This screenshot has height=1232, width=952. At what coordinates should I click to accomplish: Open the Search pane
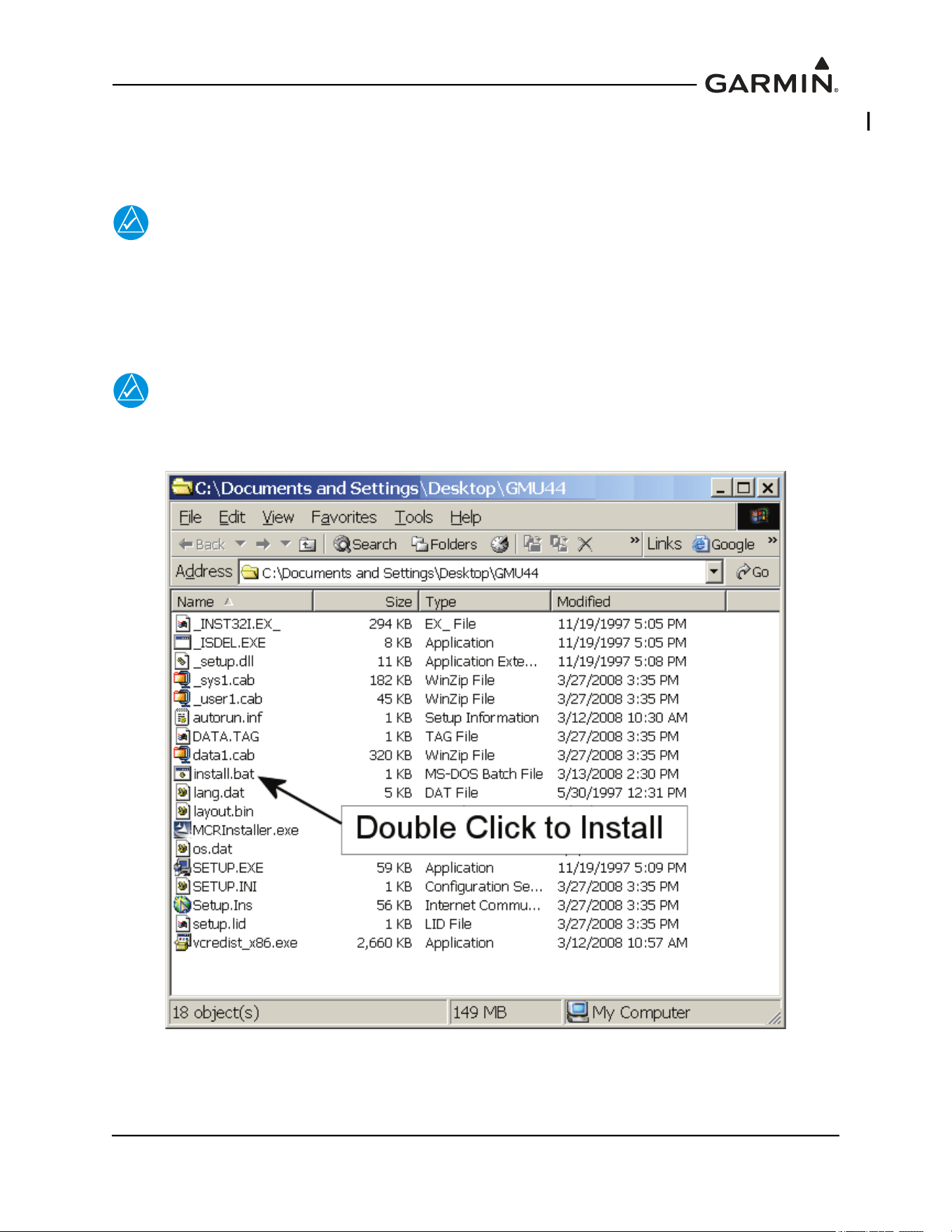[x=365, y=544]
